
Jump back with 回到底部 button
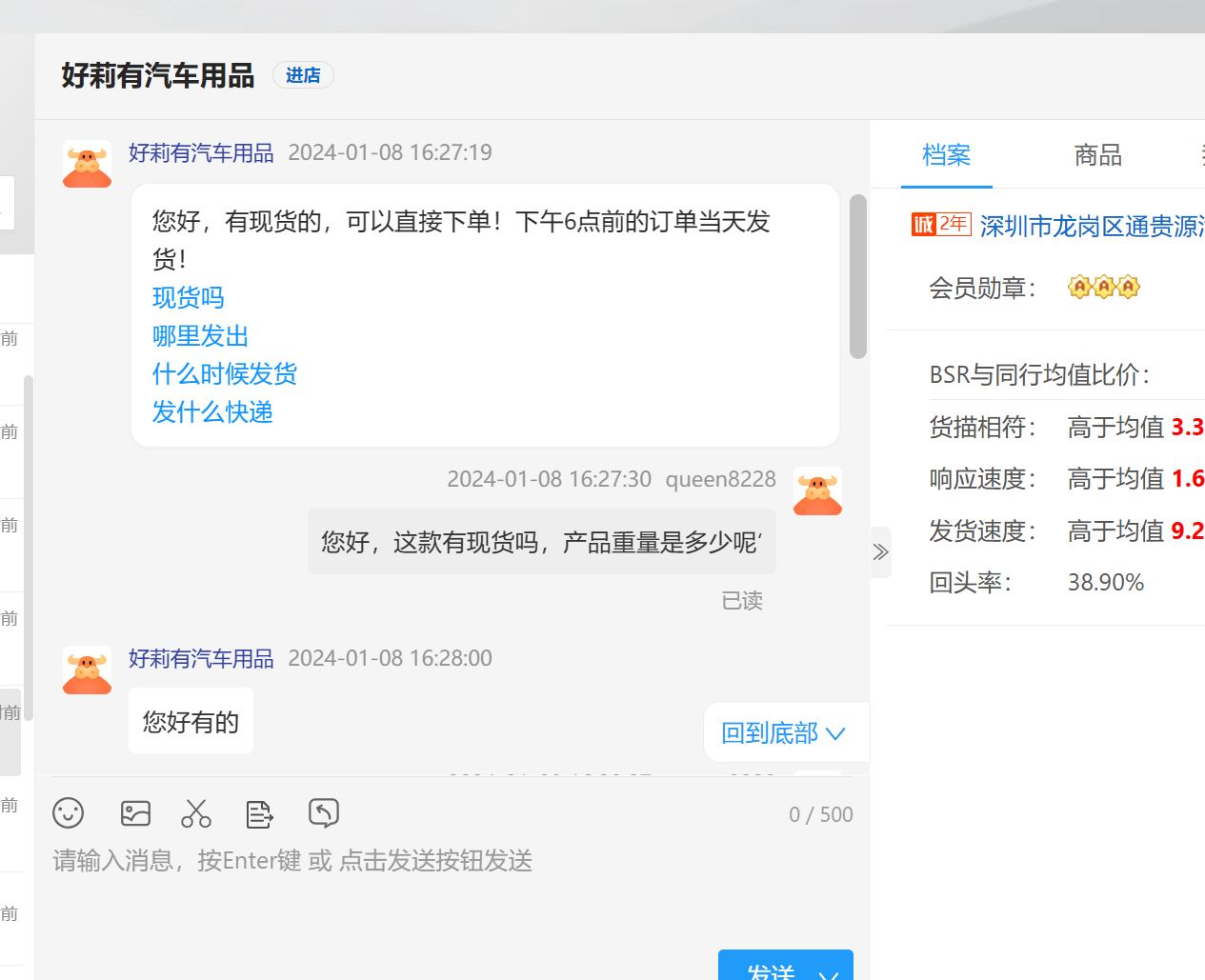783,732
